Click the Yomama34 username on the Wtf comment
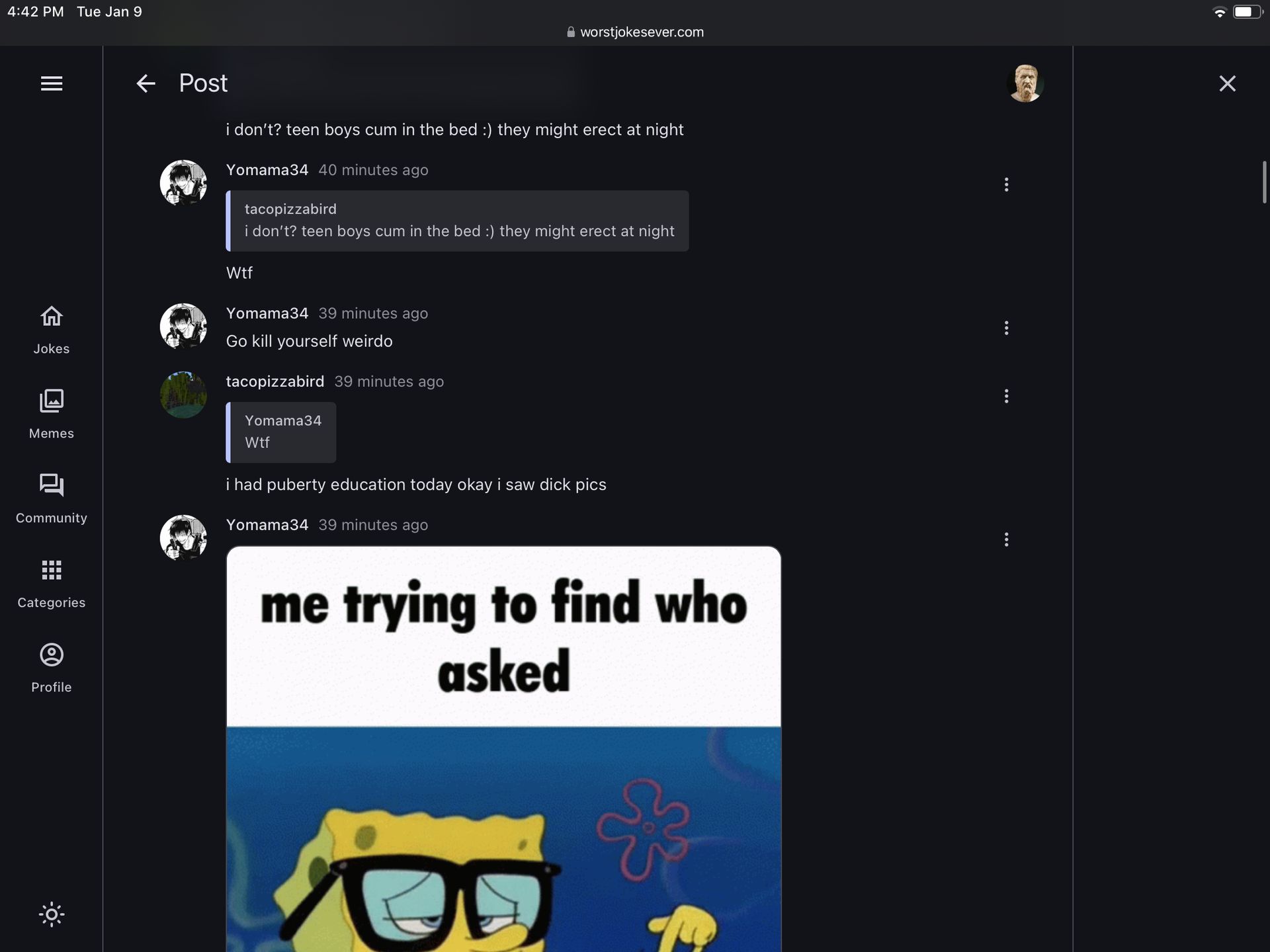Image resolution: width=1270 pixels, height=952 pixels. coord(267,170)
